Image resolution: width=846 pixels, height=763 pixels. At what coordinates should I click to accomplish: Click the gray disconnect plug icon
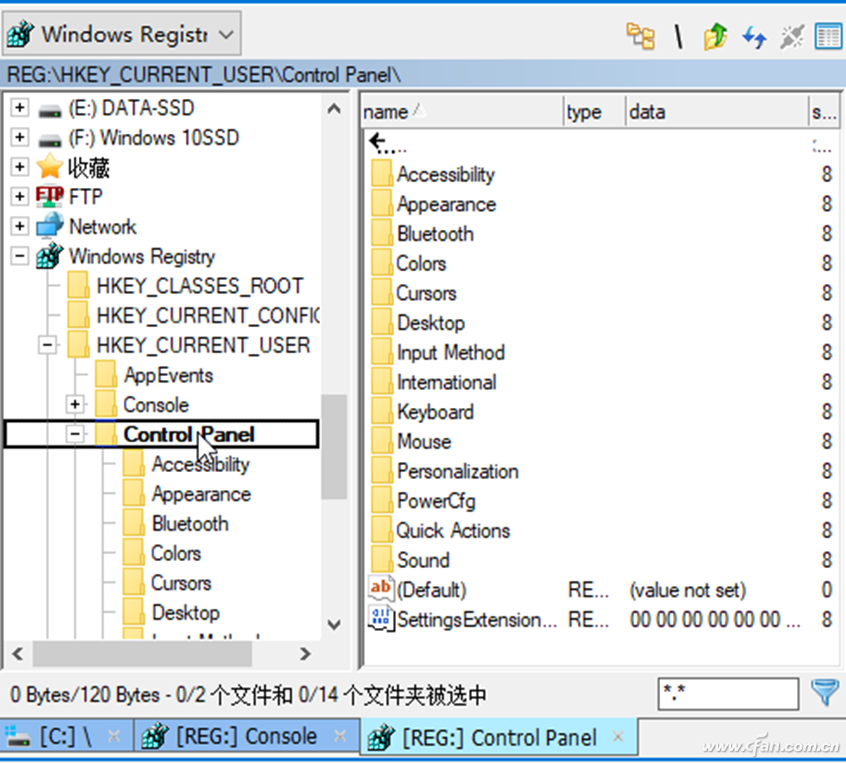792,37
